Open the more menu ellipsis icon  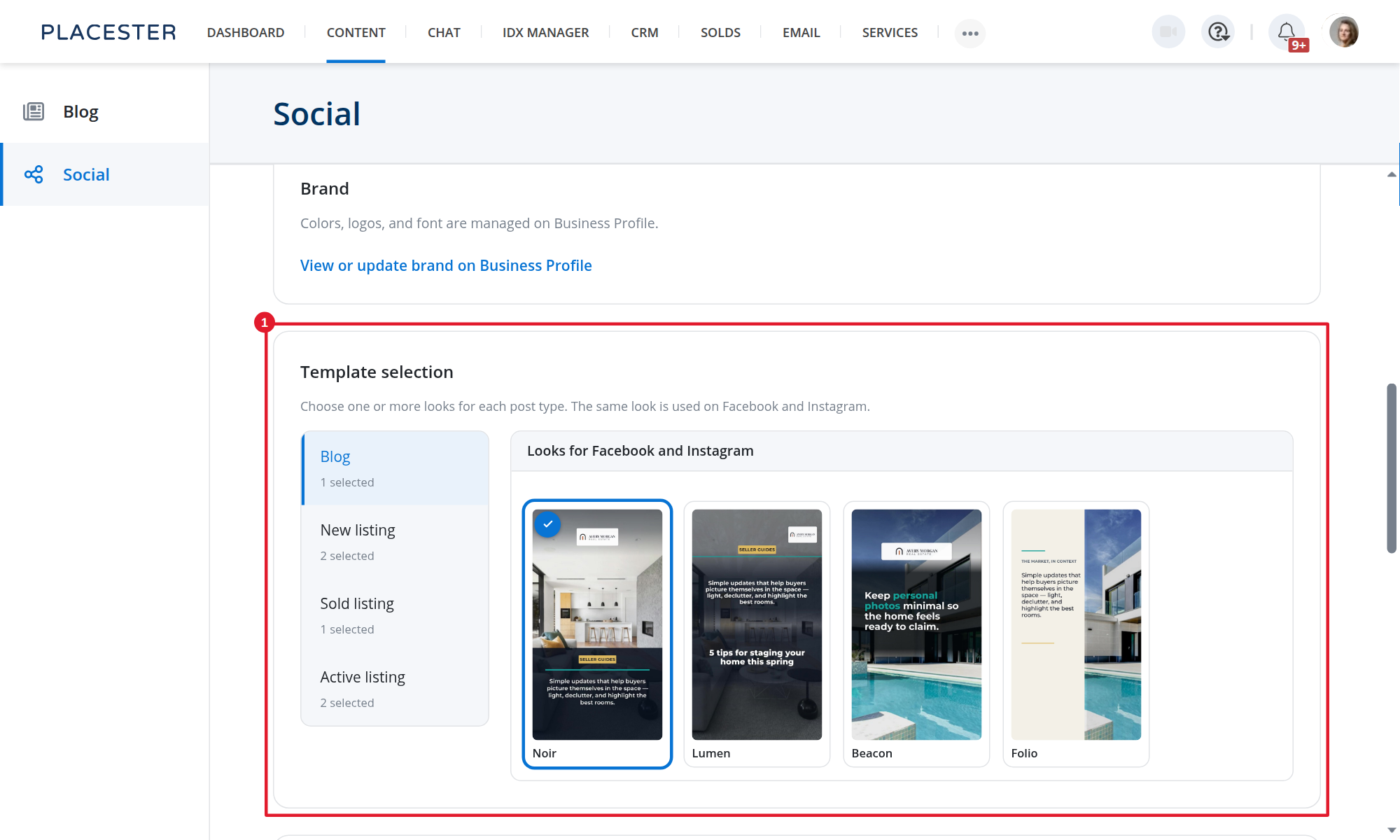click(x=970, y=33)
